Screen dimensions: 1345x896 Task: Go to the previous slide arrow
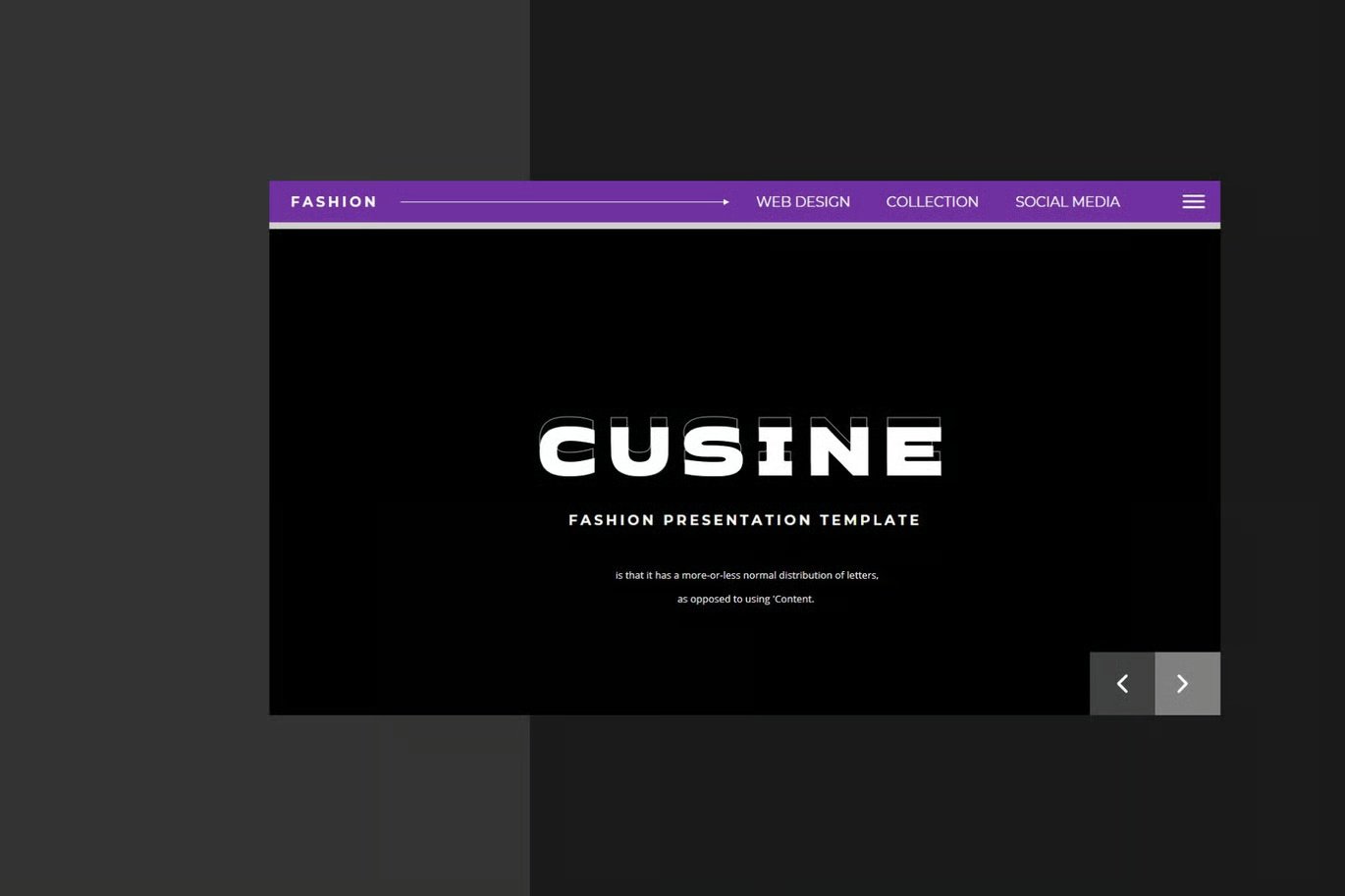[x=1122, y=683]
